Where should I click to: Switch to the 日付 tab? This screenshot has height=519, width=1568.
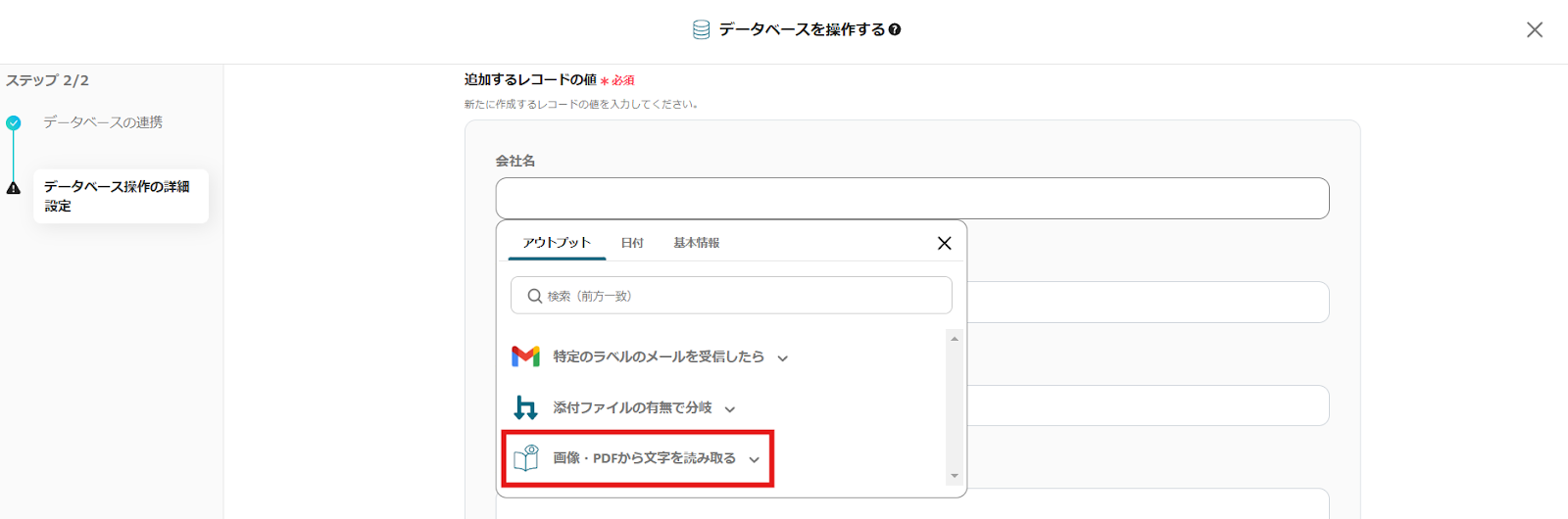tap(632, 243)
